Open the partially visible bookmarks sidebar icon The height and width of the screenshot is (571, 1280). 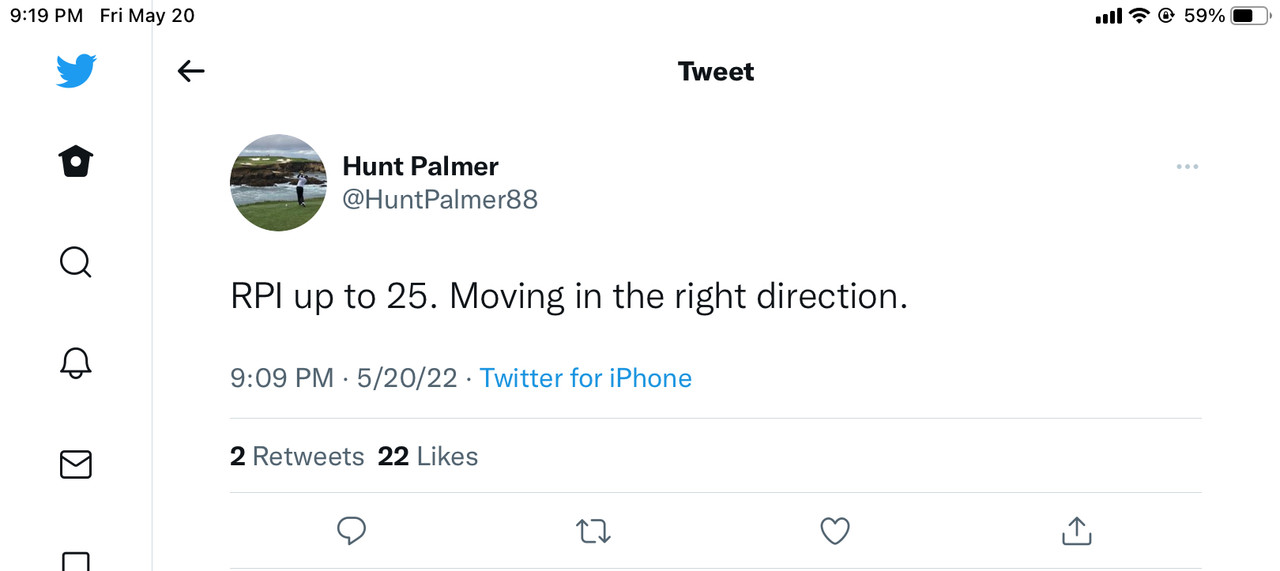[x=76, y=560]
